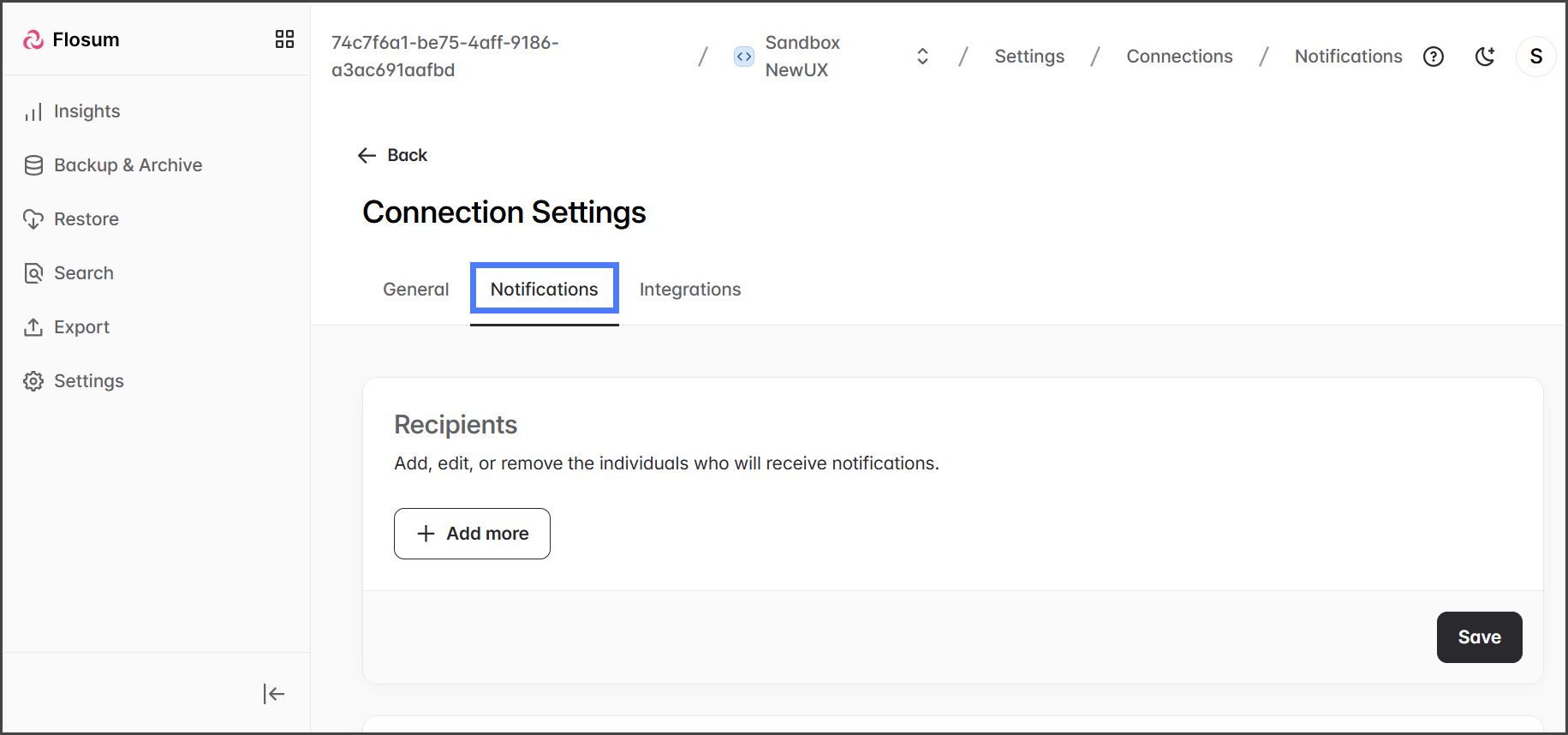Switch to the General tab
Screen dimensions: 1568x735
(x=415, y=290)
